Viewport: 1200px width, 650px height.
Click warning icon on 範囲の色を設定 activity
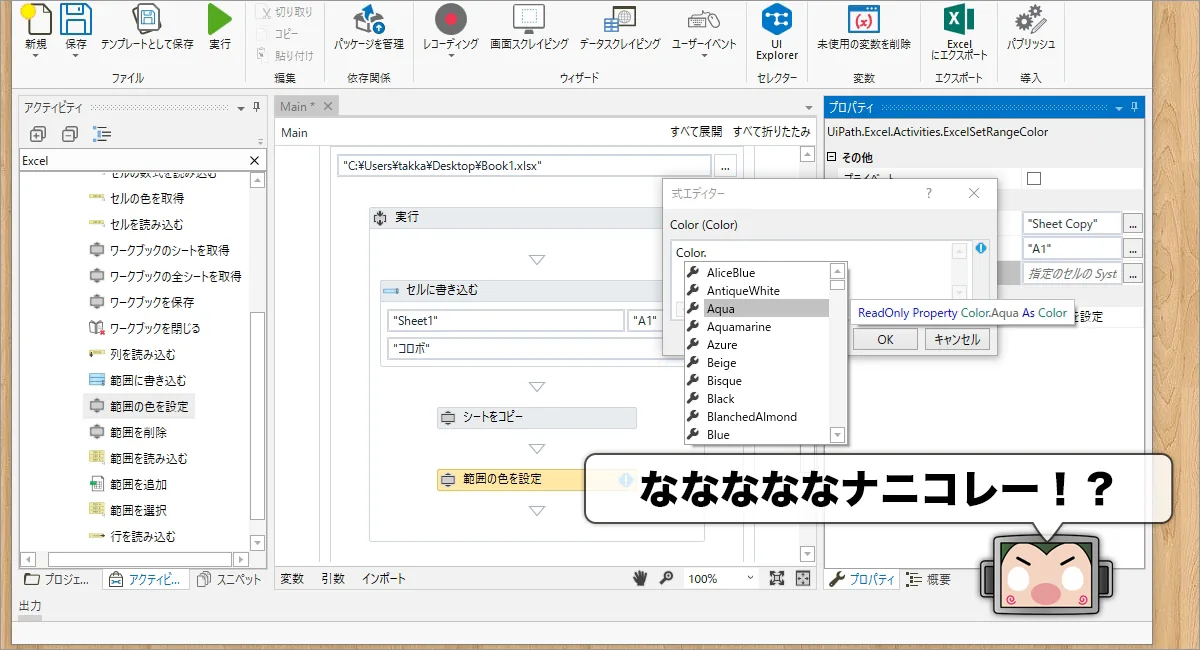pyautogui.click(x=626, y=480)
